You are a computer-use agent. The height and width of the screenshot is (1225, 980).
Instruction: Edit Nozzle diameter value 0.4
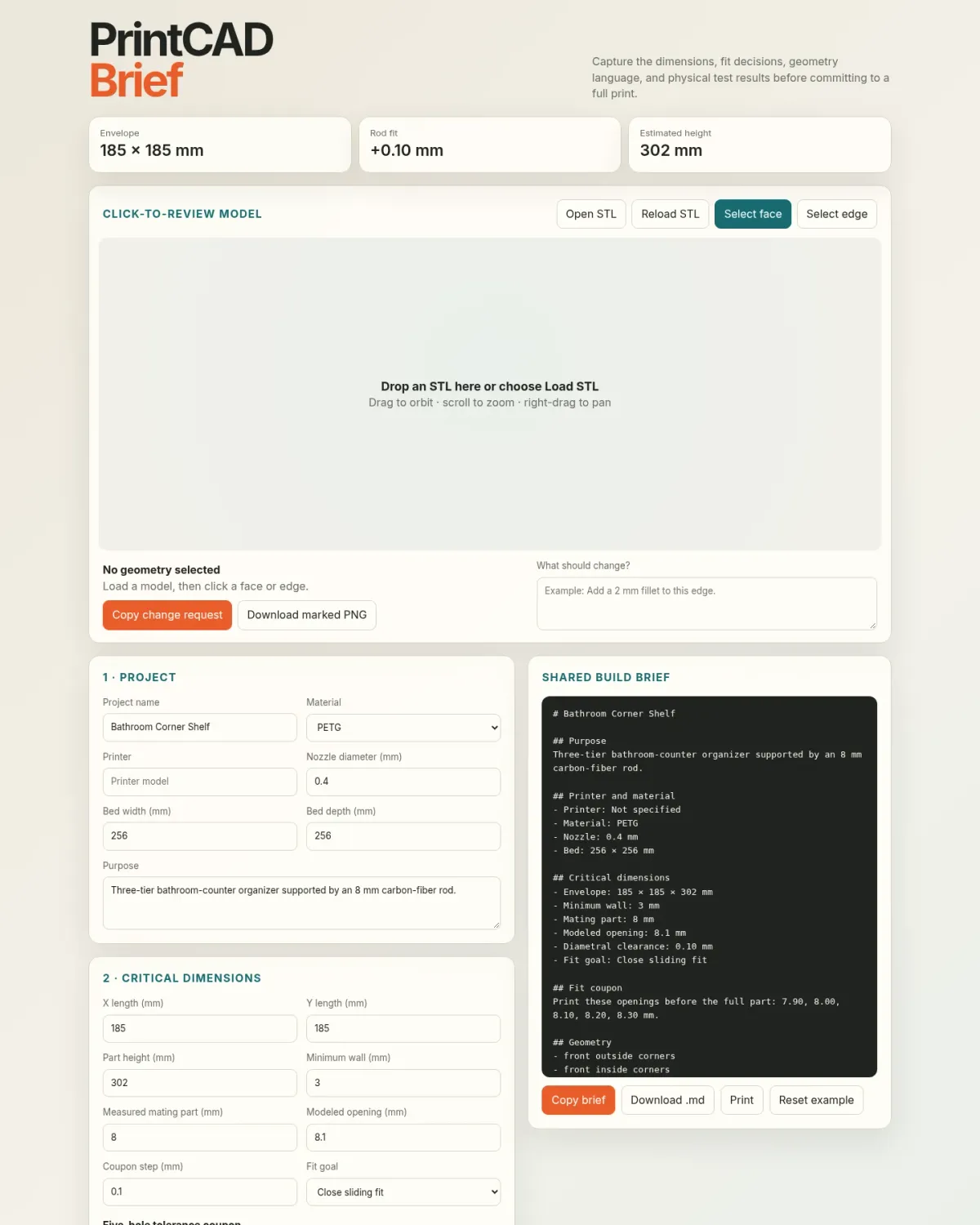click(403, 782)
